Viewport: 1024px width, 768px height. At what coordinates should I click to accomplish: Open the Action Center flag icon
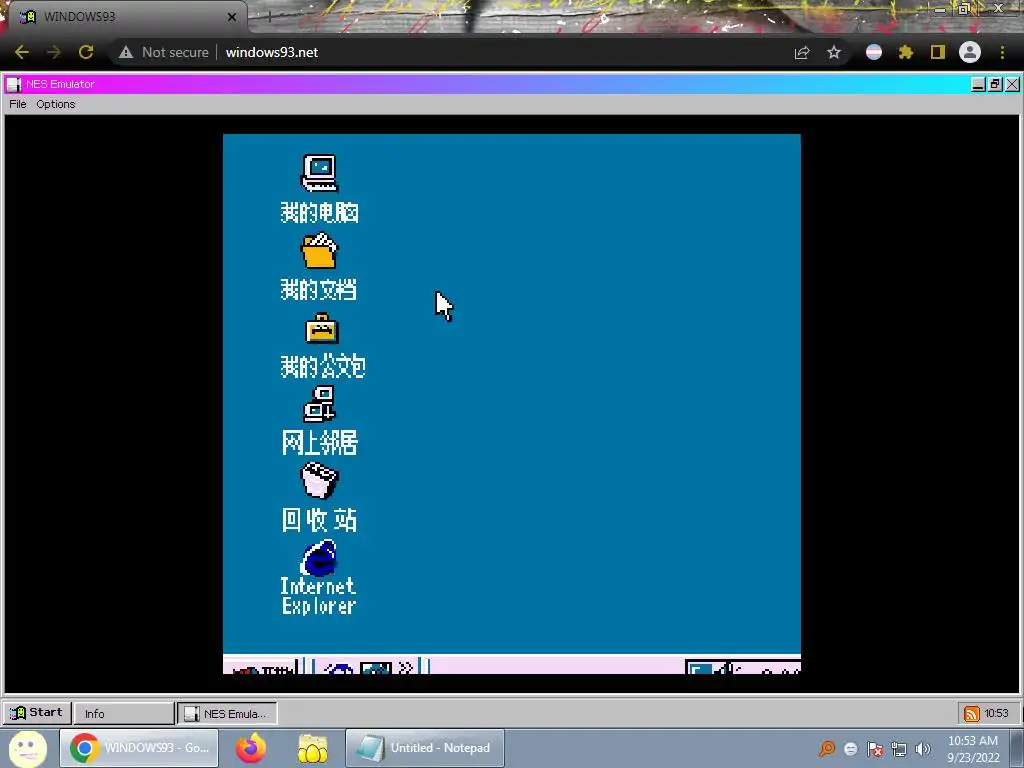tap(875, 749)
